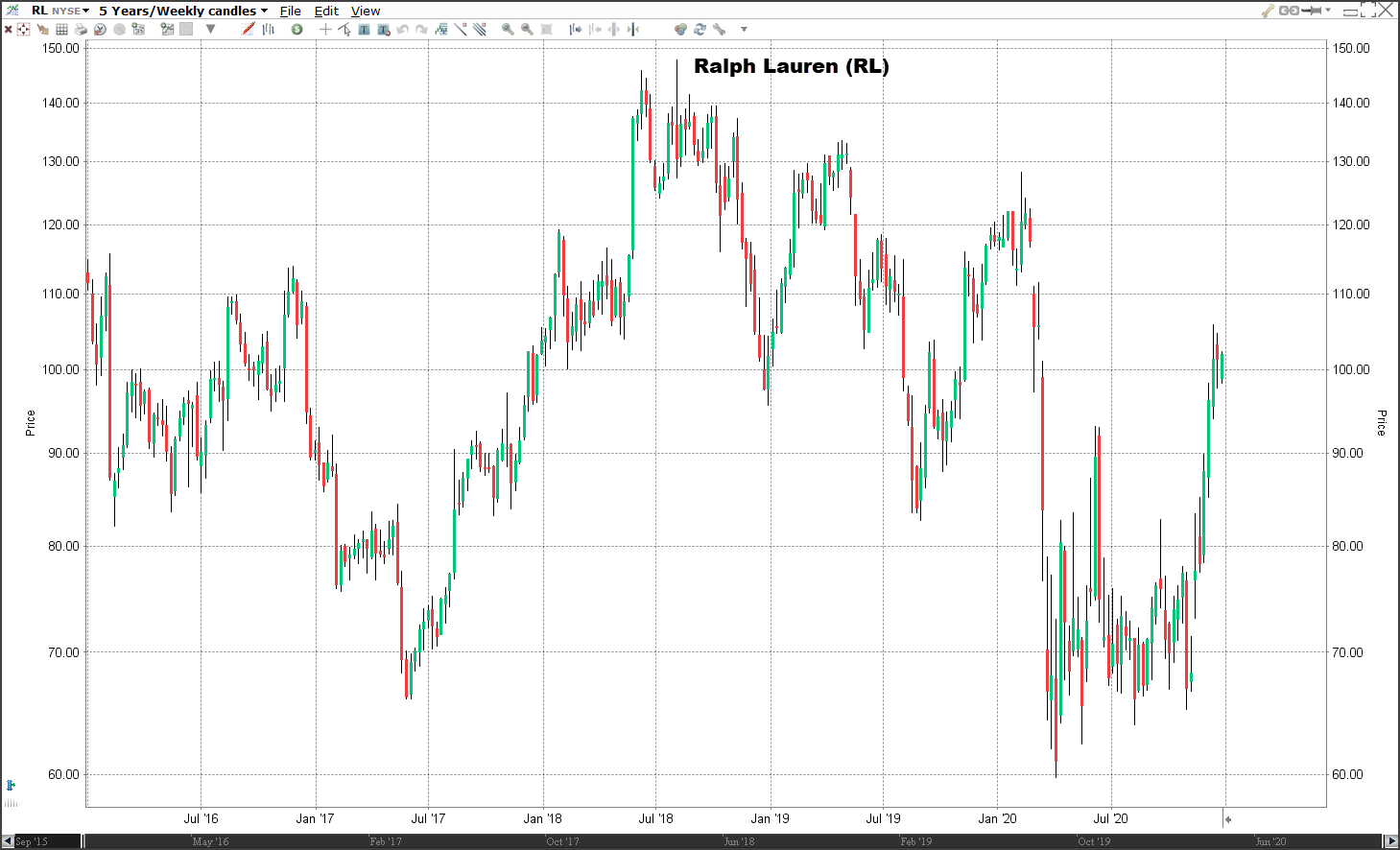Viewport: 1400px width, 850px height.
Task: Click the 150.00 price label on left axis
Action: point(60,48)
